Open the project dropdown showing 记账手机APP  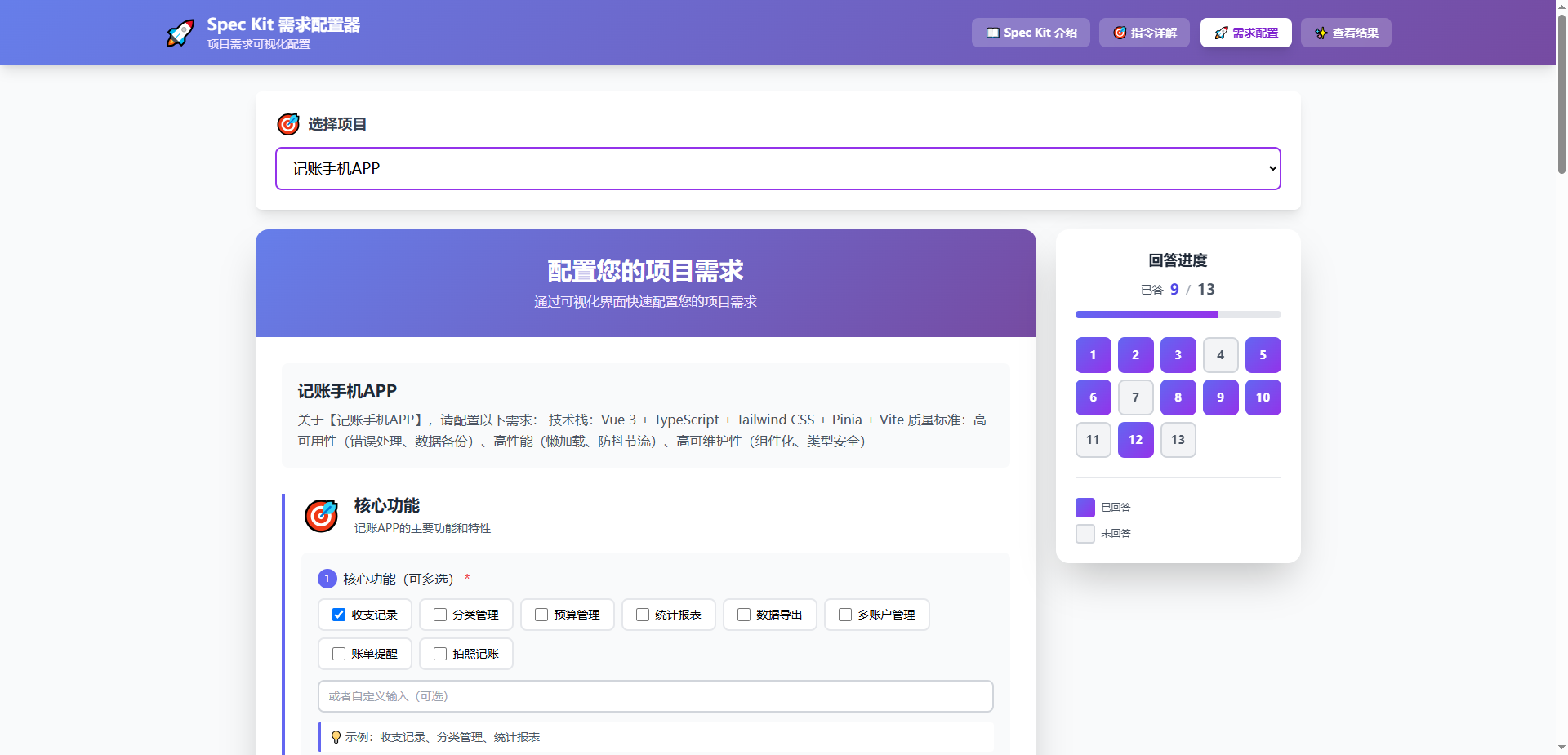pyautogui.click(x=778, y=169)
